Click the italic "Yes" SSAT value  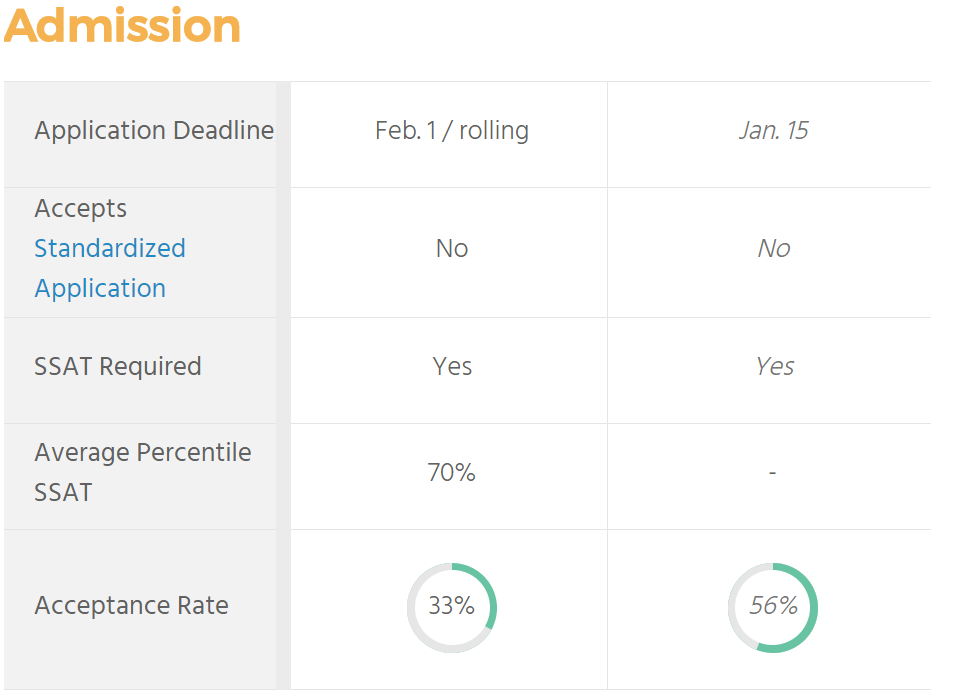(x=774, y=367)
